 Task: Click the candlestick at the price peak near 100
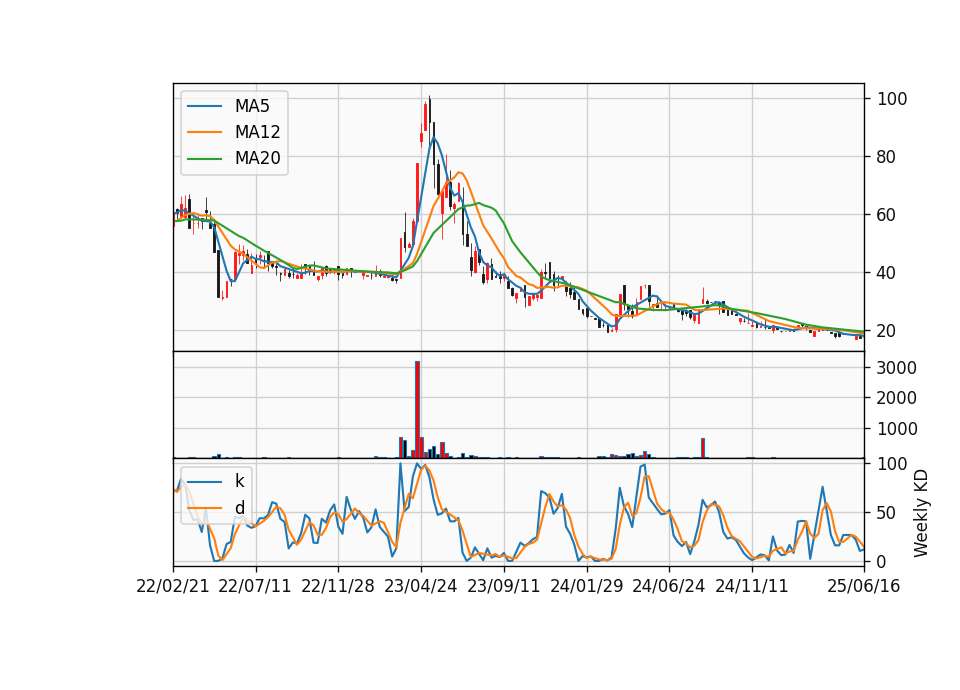pos(429,113)
